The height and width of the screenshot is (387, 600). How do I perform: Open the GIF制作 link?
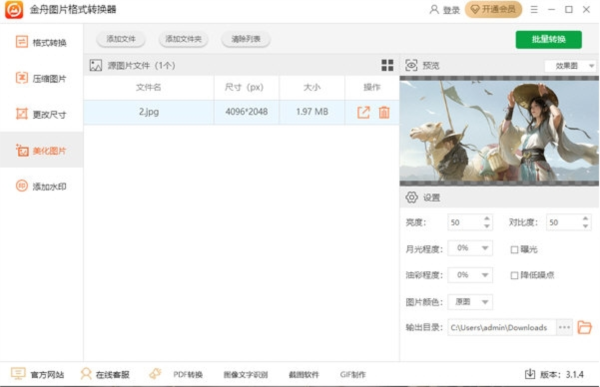pos(353,375)
